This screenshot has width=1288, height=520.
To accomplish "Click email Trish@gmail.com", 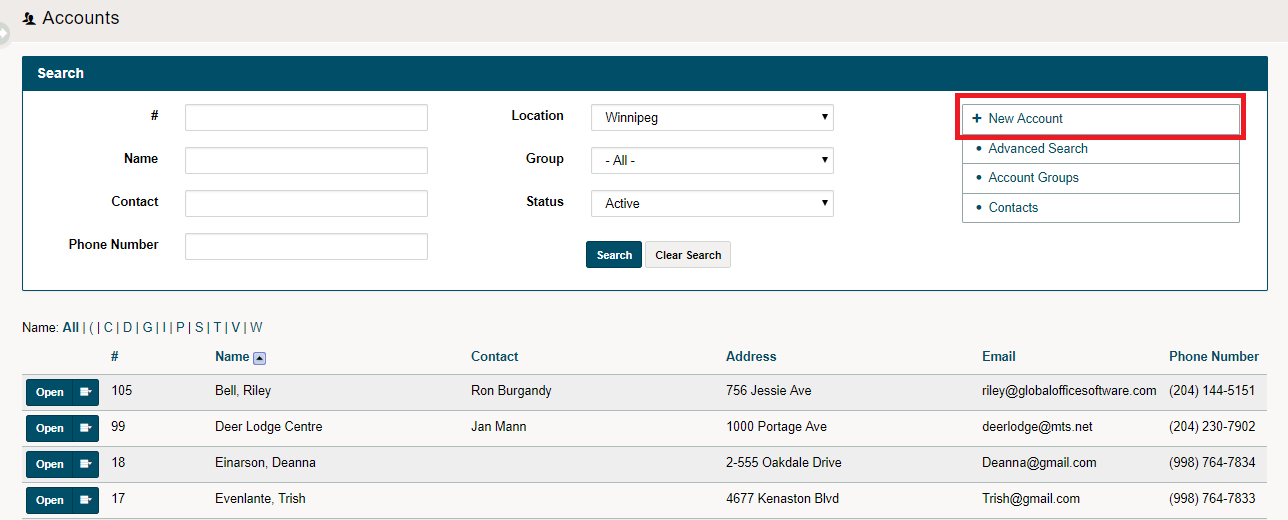I will click(1031, 499).
